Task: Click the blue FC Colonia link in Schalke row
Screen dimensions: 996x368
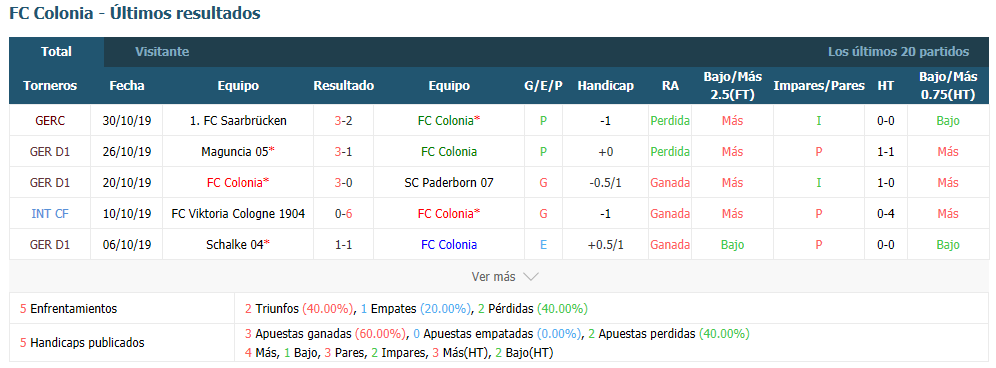Action: pyautogui.click(x=449, y=245)
